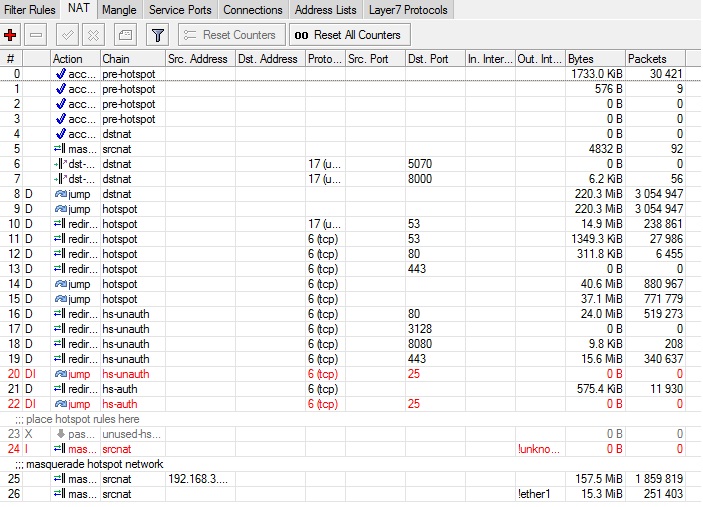Click packets value 519 273

coord(663,314)
